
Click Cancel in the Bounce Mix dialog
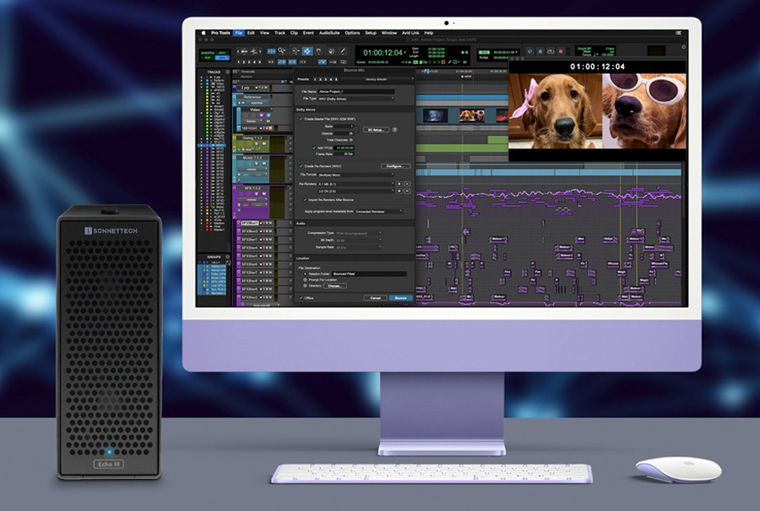pos(376,298)
